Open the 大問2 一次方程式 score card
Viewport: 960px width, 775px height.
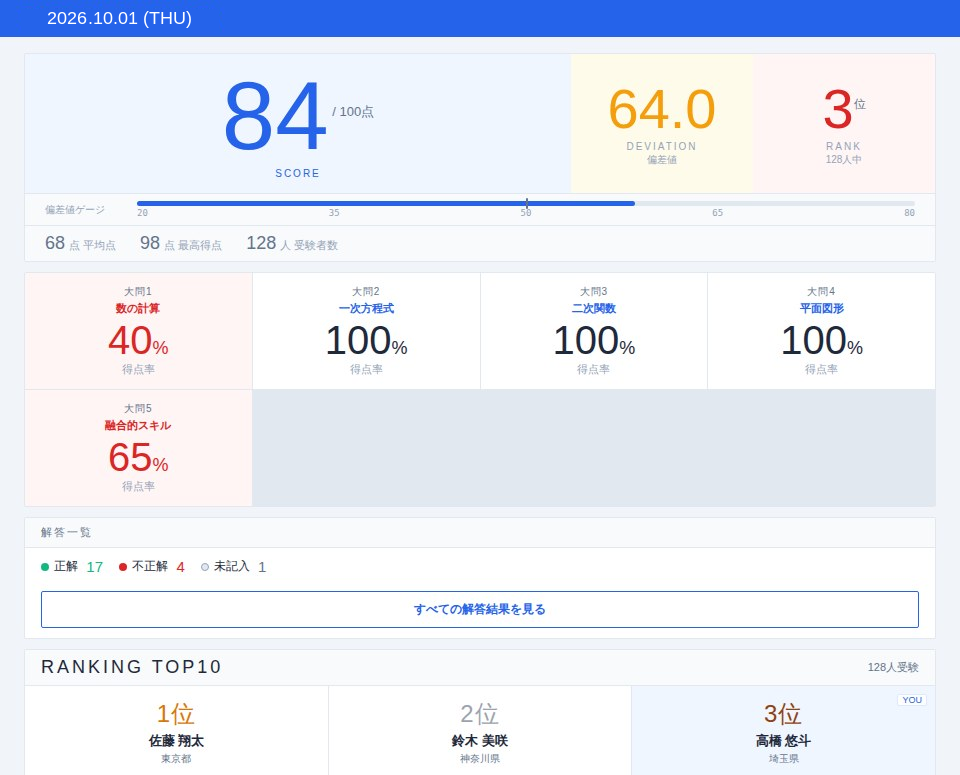(x=366, y=331)
